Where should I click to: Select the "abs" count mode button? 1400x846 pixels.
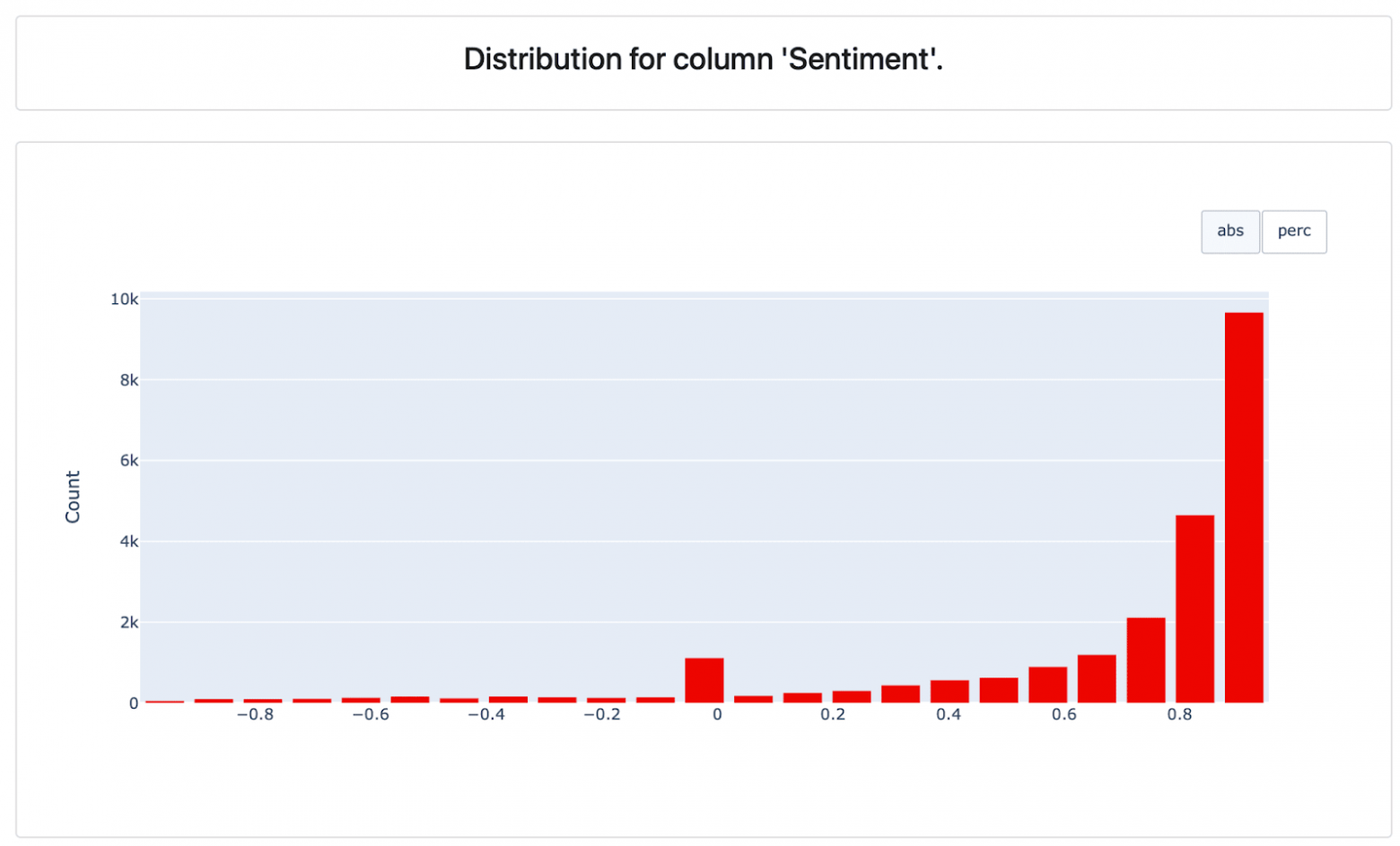[1229, 231]
